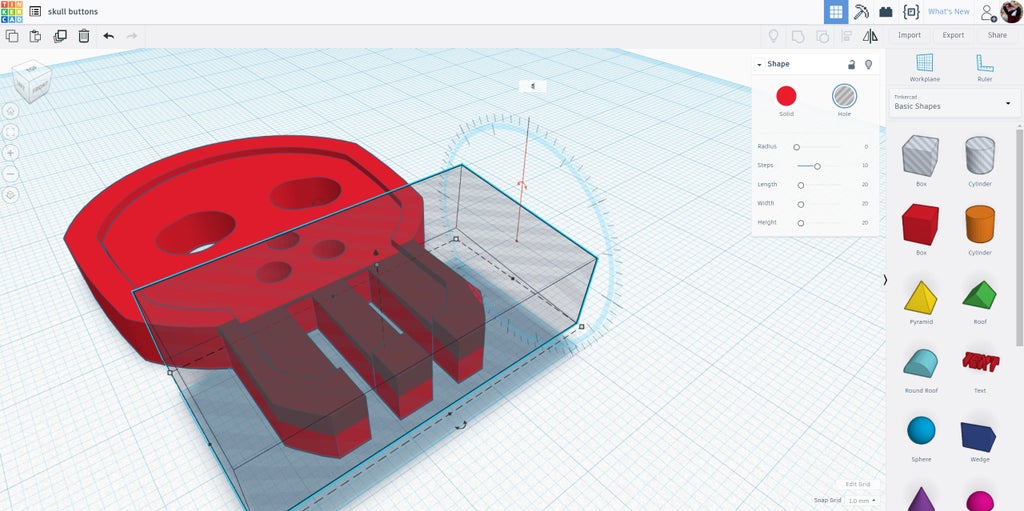Collapse the shapes side panel chevron
Image resolution: width=1024 pixels, height=511 pixels.
point(886,280)
